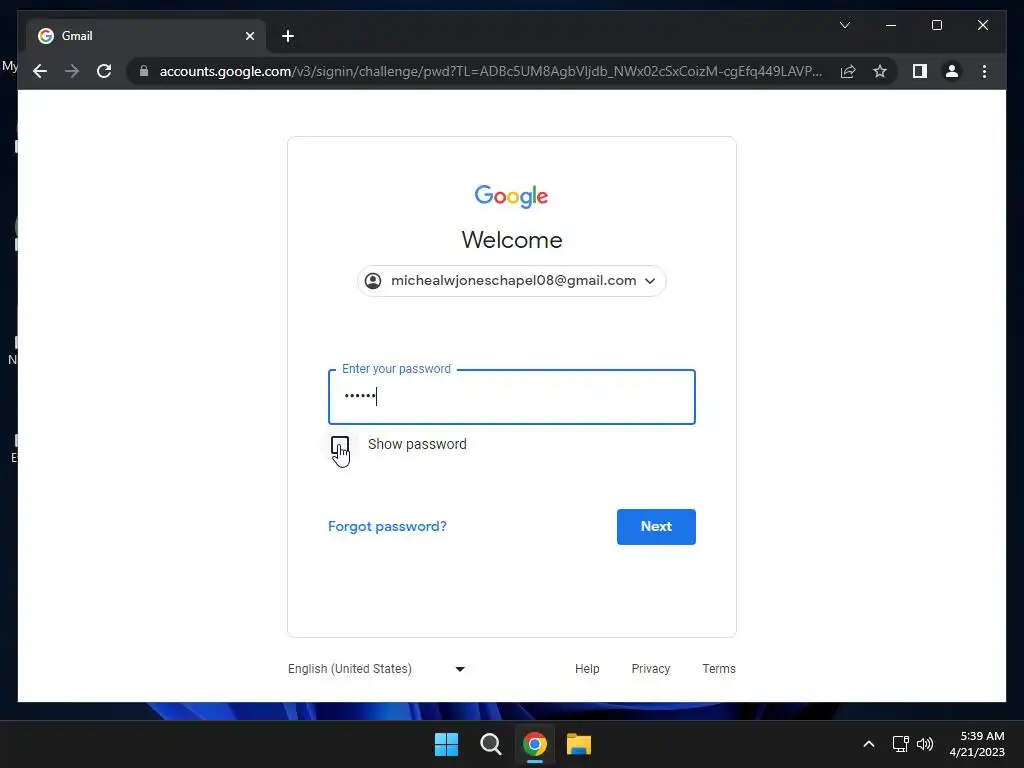This screenshot has height=768, width=1024.
Task: Open the Windows Start menu
Action: (447, 744)
